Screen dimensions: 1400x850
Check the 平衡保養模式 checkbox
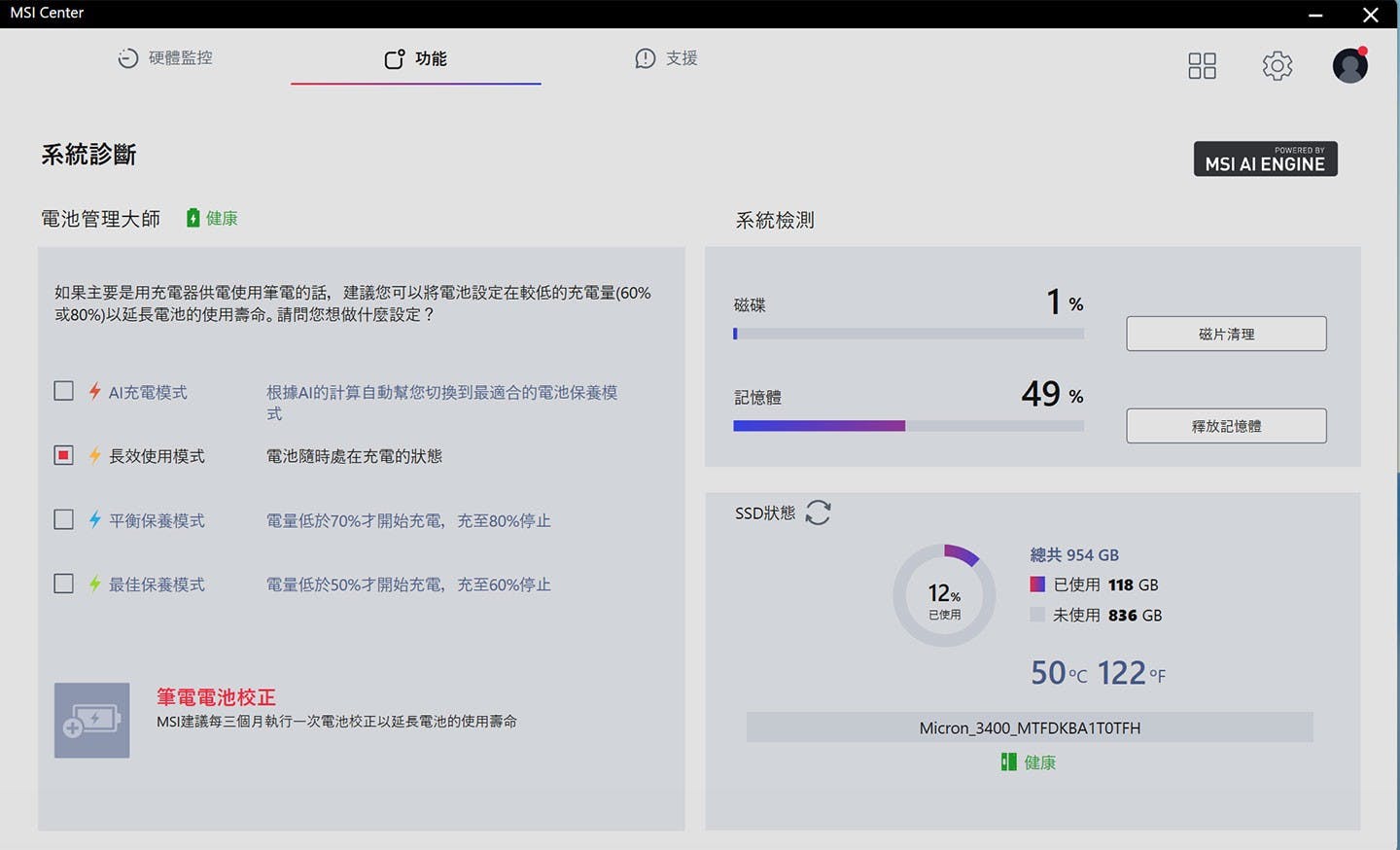click(64, 519)
